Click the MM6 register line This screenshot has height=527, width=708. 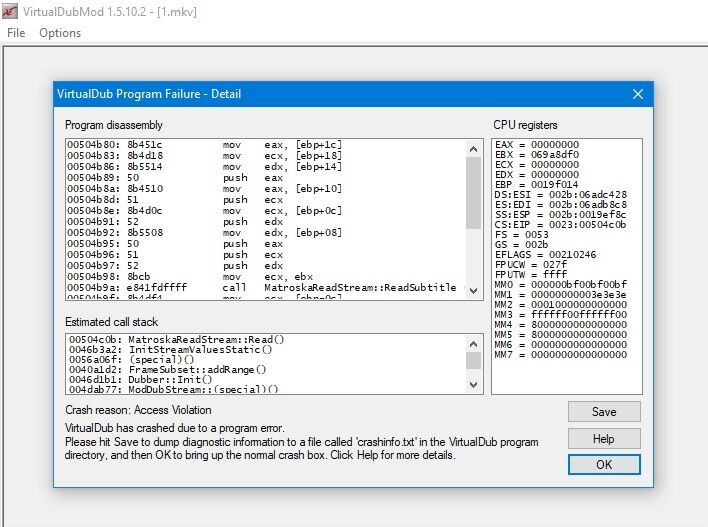tap(561, 344)
